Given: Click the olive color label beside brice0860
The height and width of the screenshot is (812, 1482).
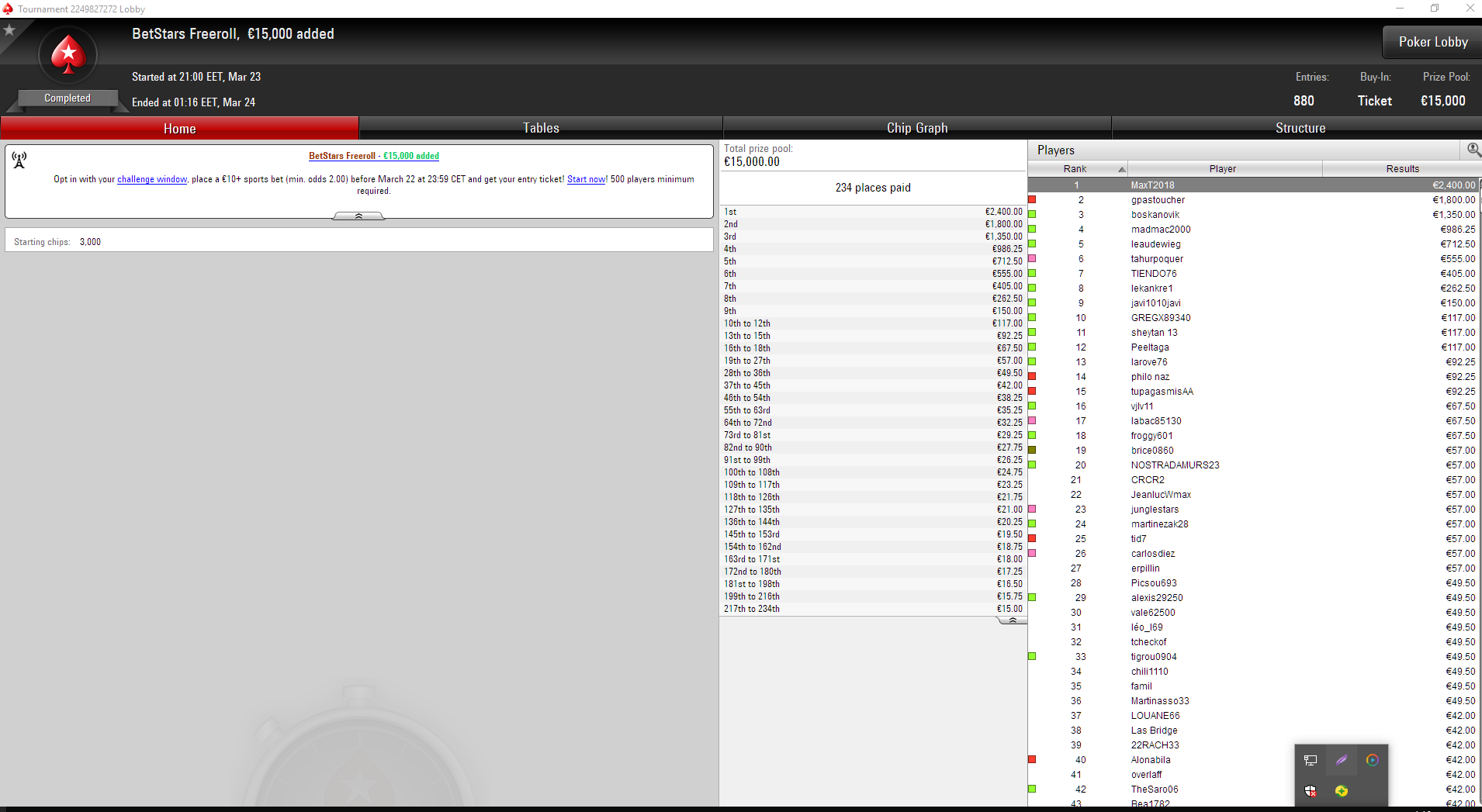Looking at the screenshot, I should coord(1032,450).
